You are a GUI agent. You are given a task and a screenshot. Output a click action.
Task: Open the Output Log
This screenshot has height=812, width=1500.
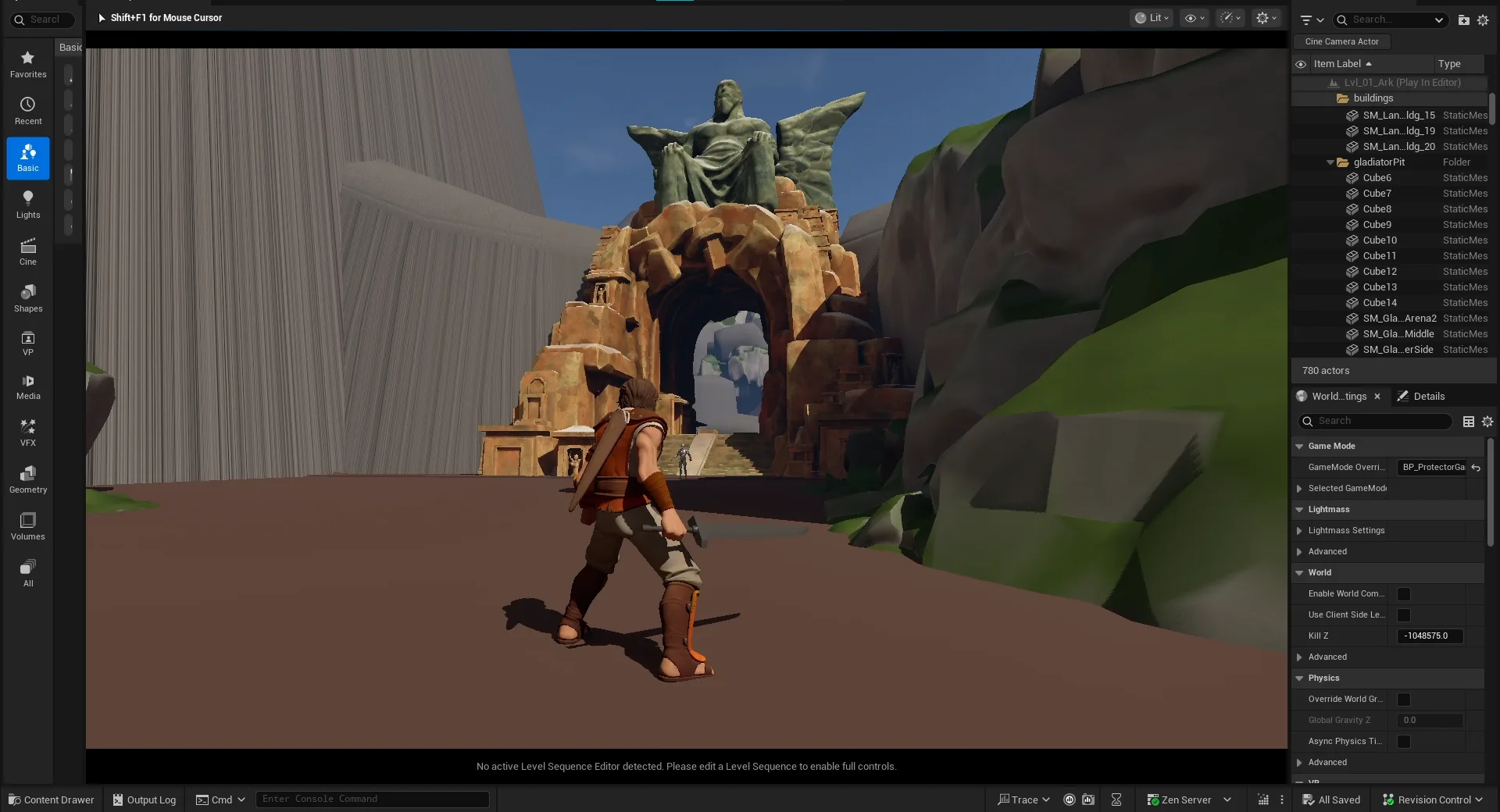(x=145, y=800)
